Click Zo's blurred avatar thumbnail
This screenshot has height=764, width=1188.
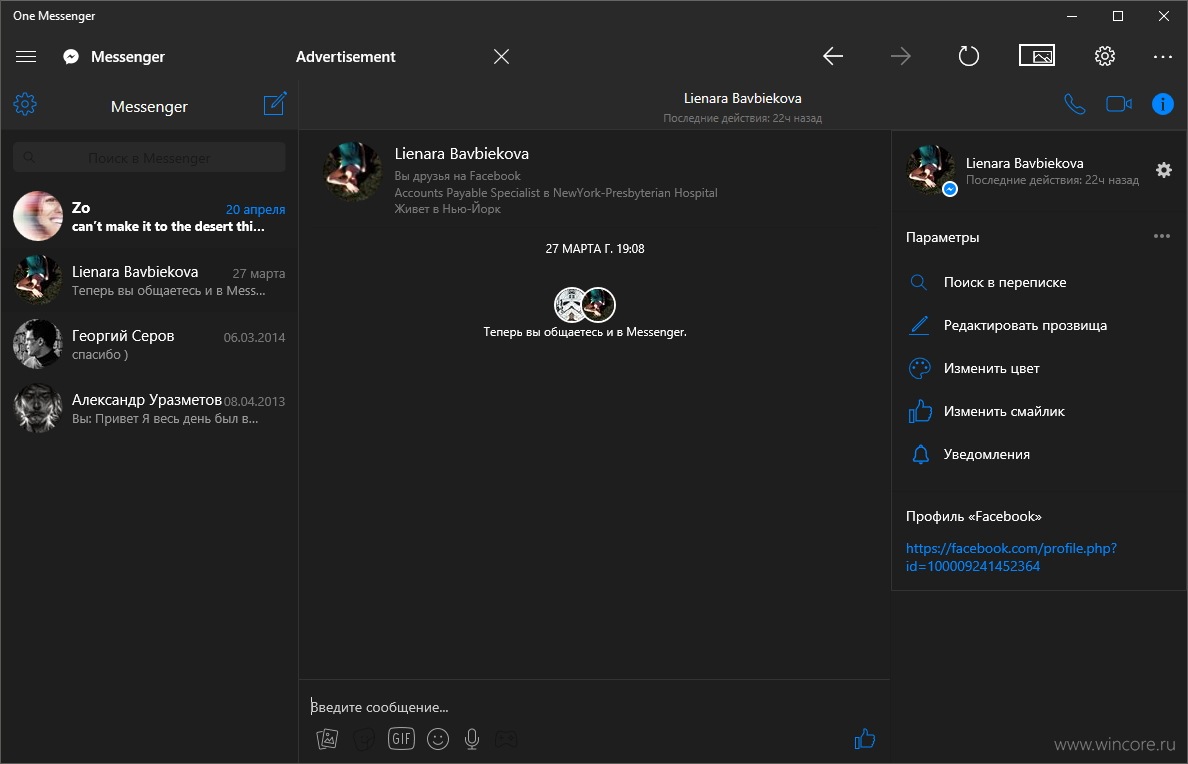point(38,216)
